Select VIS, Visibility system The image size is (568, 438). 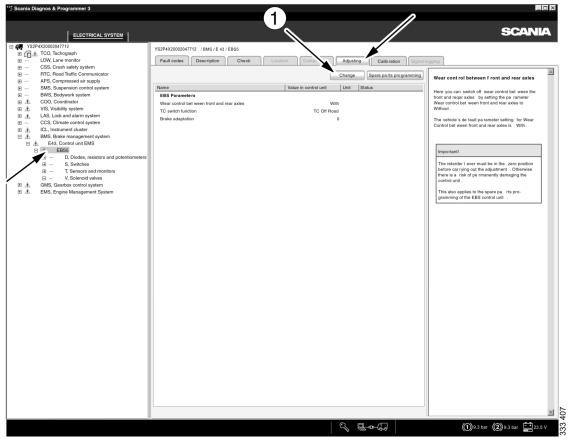point(62,109)
